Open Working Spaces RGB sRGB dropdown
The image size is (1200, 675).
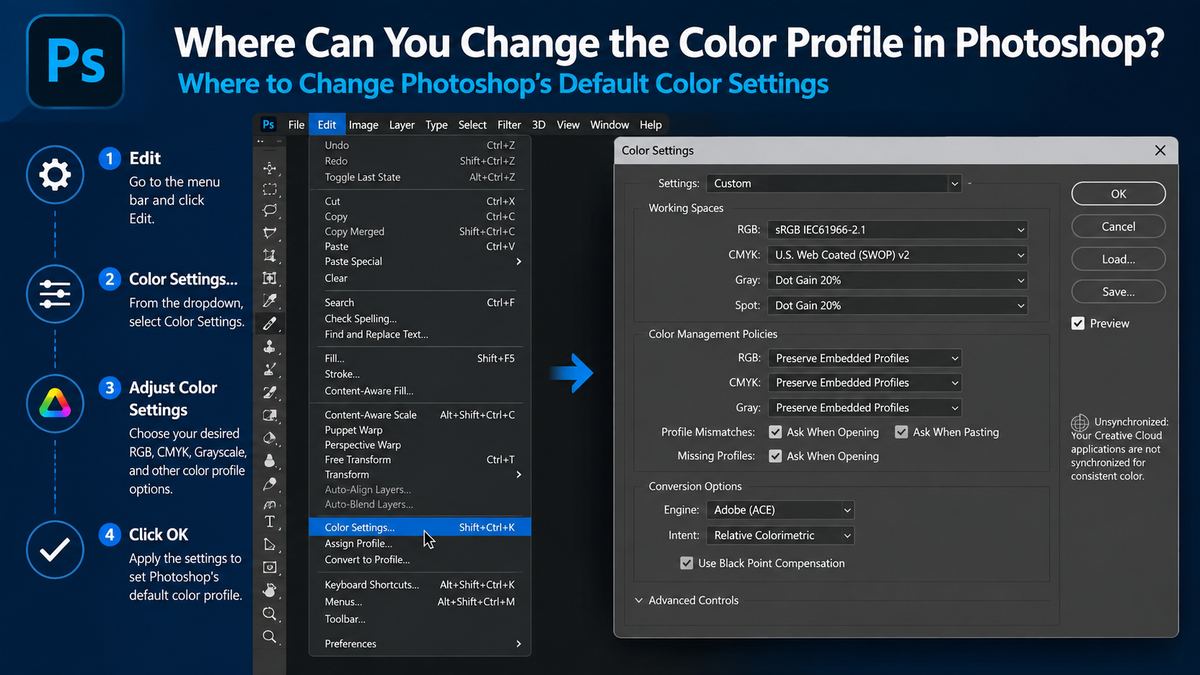(898, 229)
